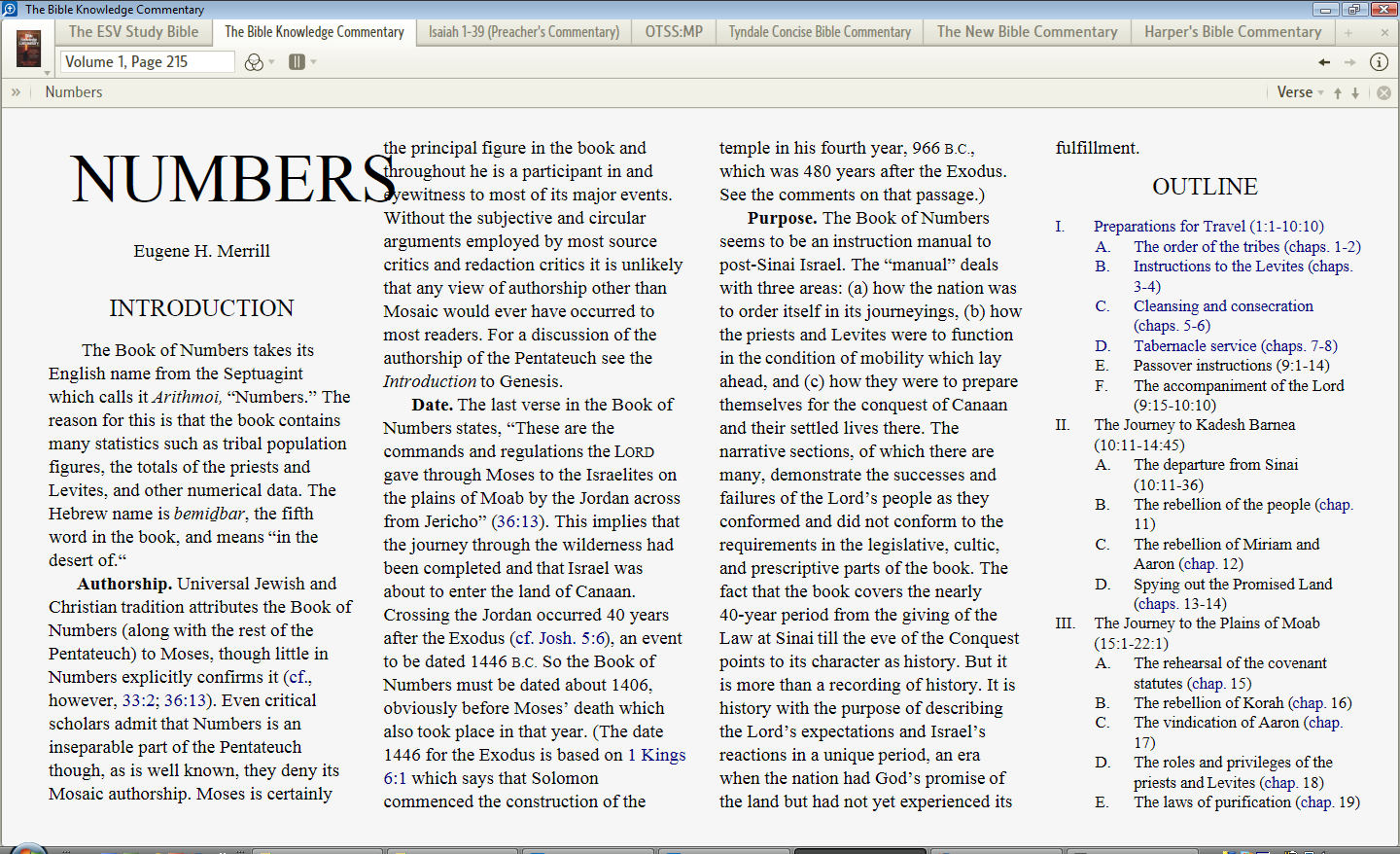Follow the chap. 16 Korah link
1400x854 pixels.
click(1320, 703)
